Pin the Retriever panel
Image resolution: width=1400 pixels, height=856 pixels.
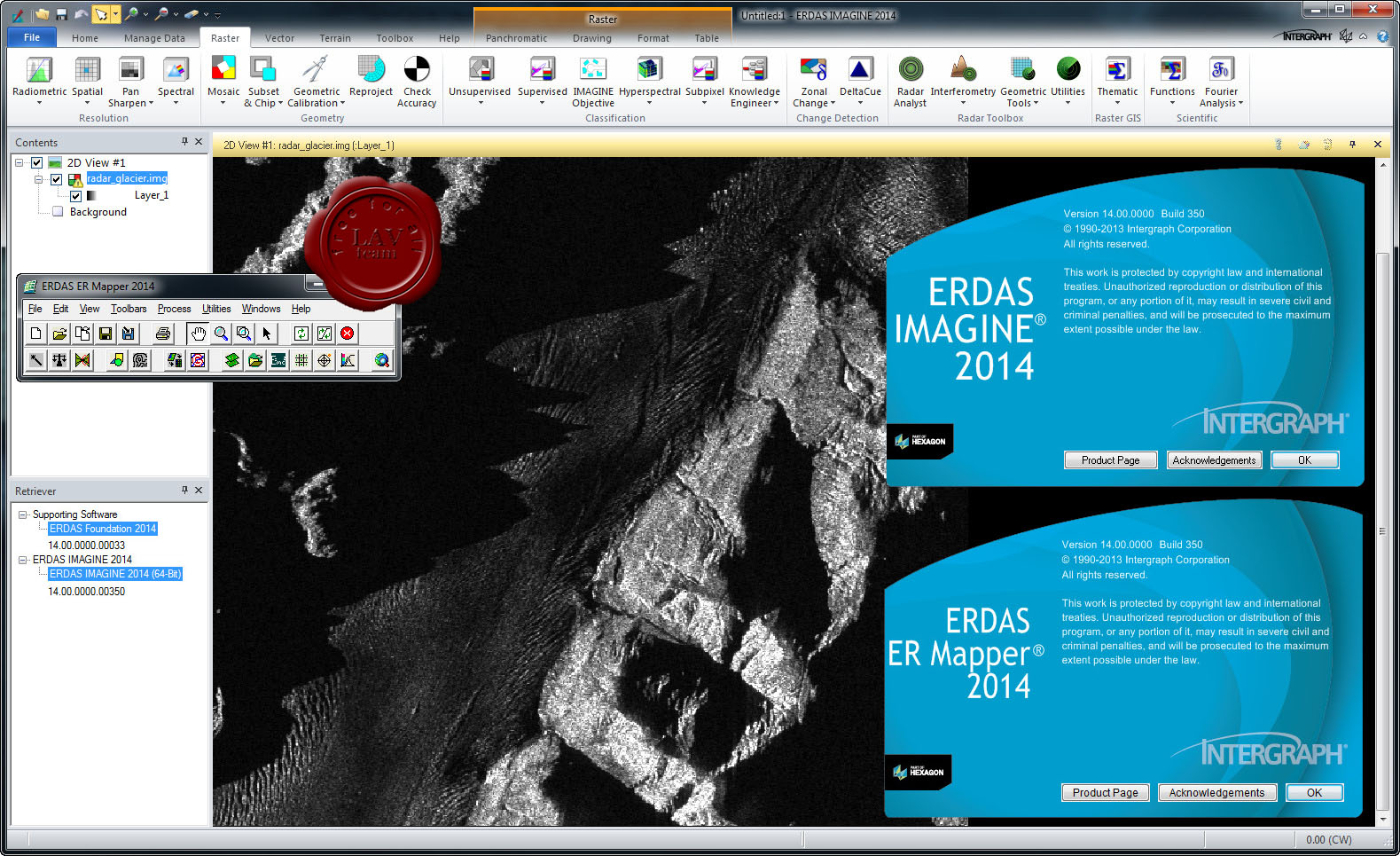pyautogui.click(x=184, y=491)
